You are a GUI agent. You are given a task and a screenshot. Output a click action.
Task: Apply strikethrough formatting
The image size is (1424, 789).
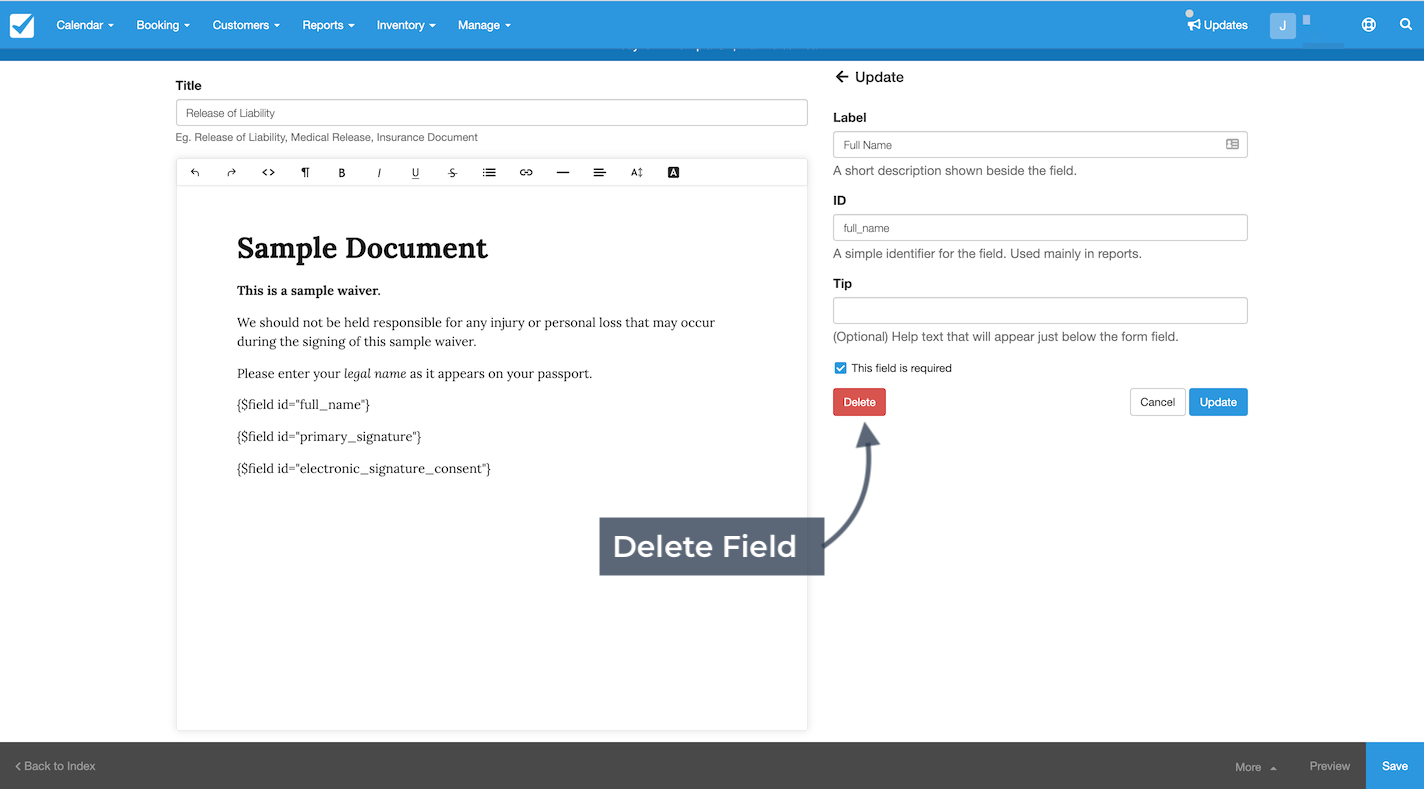(452, 173)
